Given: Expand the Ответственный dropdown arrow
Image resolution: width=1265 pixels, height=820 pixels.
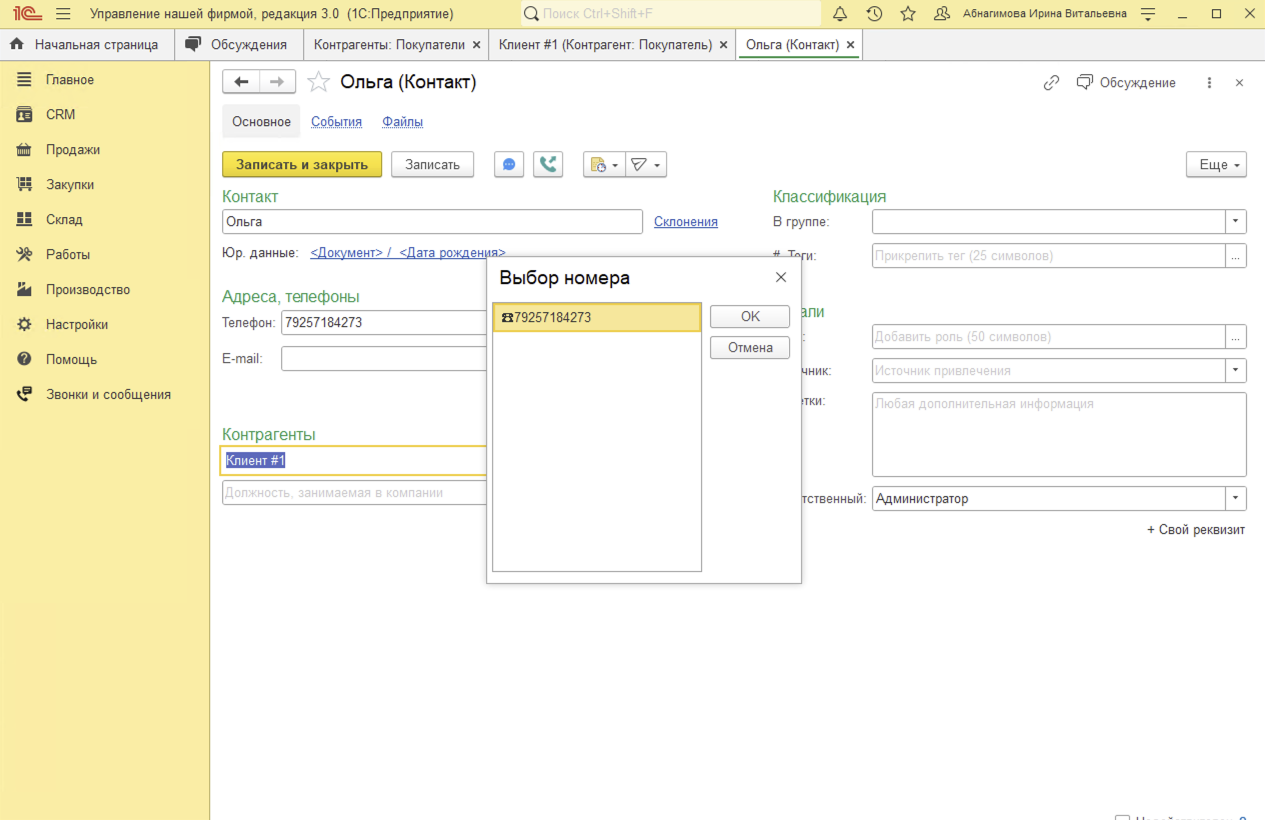Looking at the screenshot, I should point(1237,498).
